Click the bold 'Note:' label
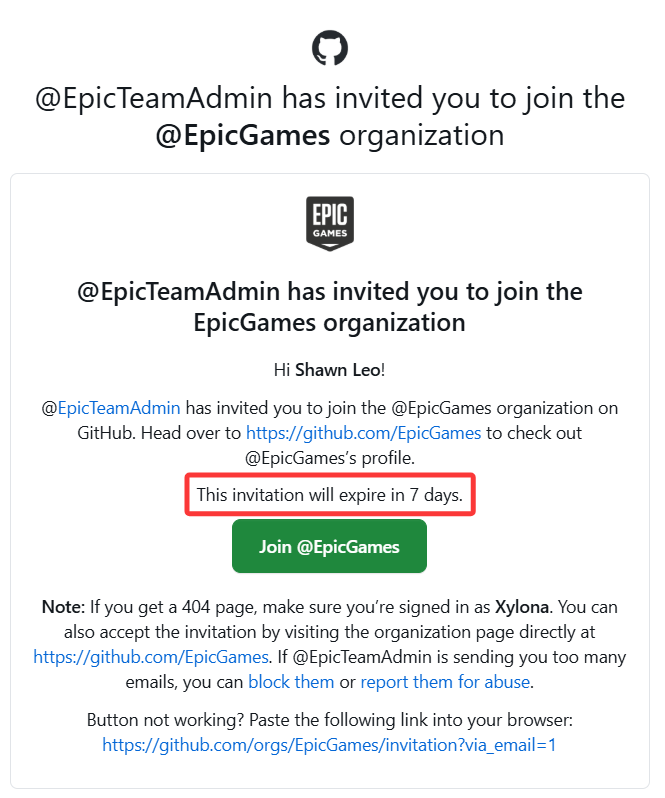The image size is (665, 798). pyautogui.click(x=63, y=607)
